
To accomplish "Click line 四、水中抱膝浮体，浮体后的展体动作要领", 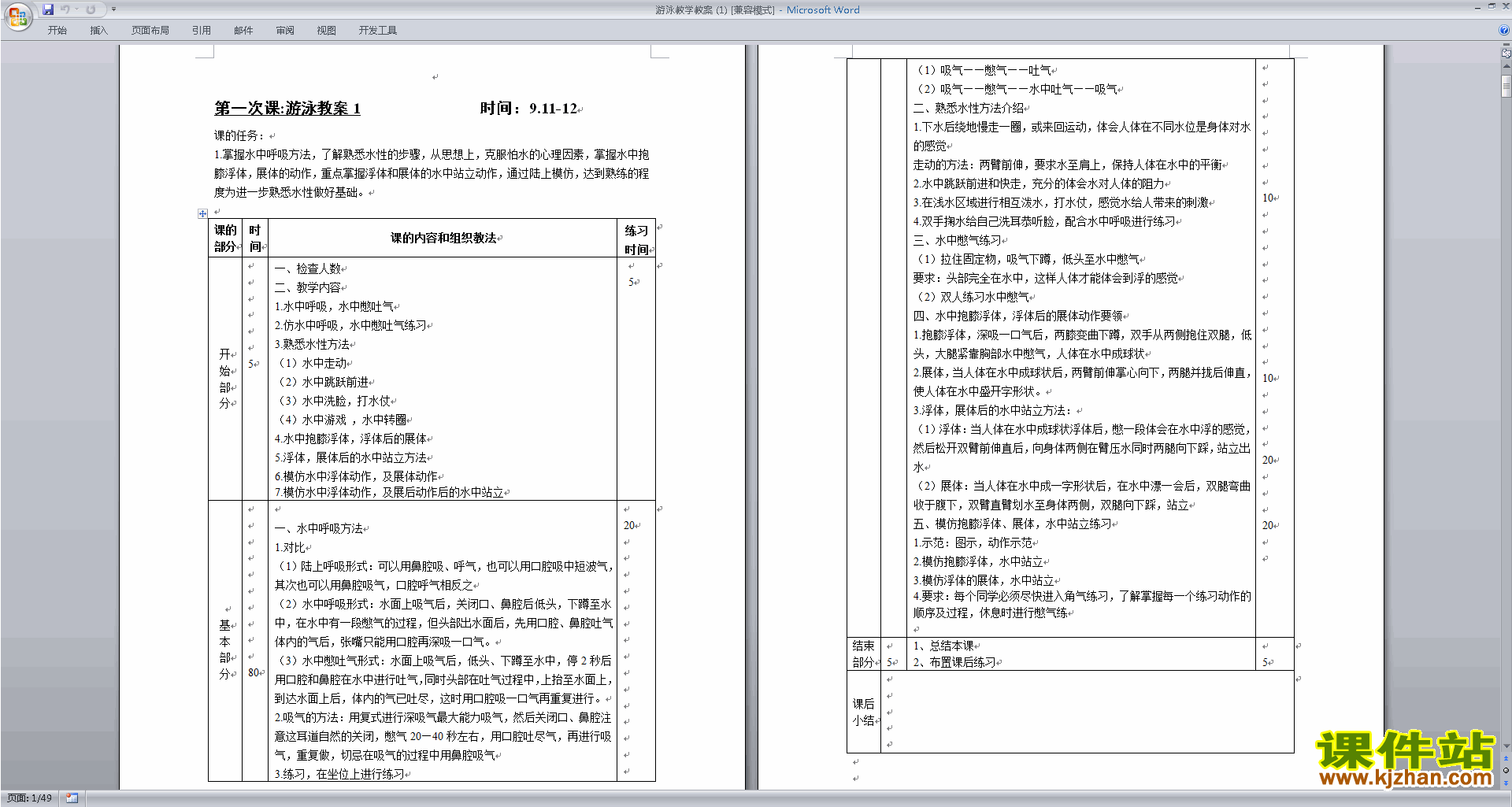I will pyautogui.click(x=1018, y=316).
